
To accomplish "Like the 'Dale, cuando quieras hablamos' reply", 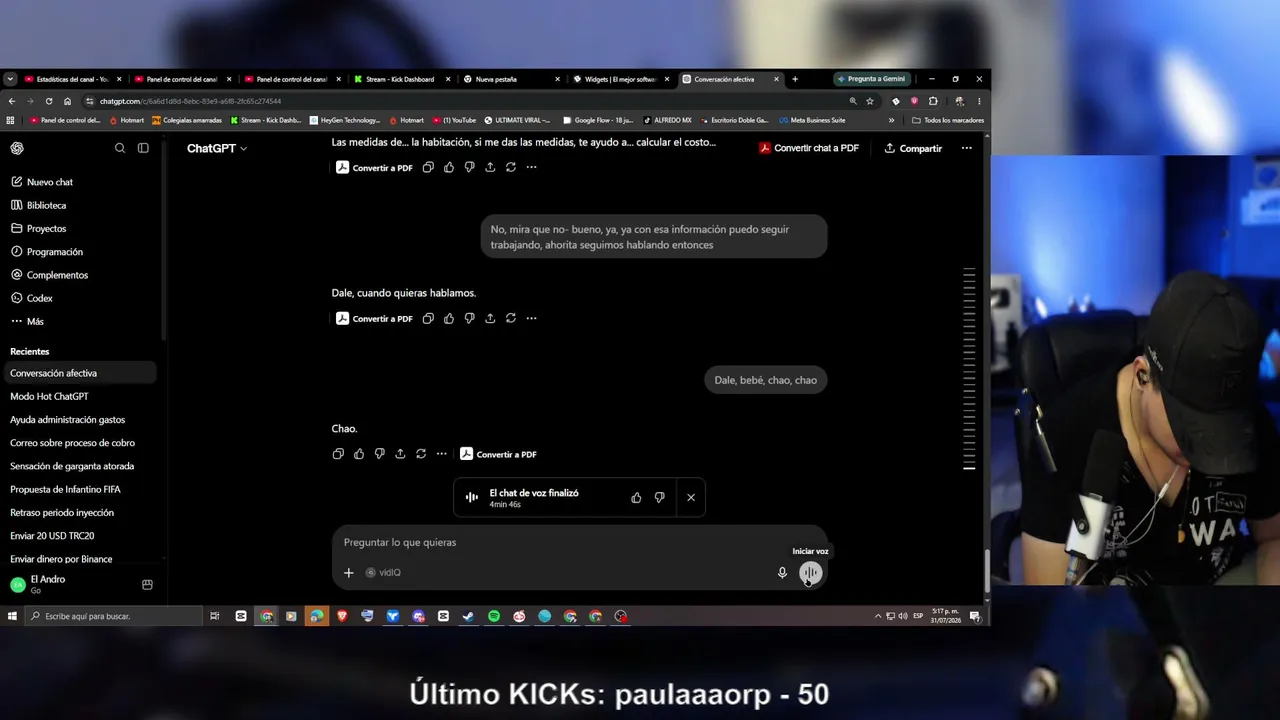I will click(449, 319).
